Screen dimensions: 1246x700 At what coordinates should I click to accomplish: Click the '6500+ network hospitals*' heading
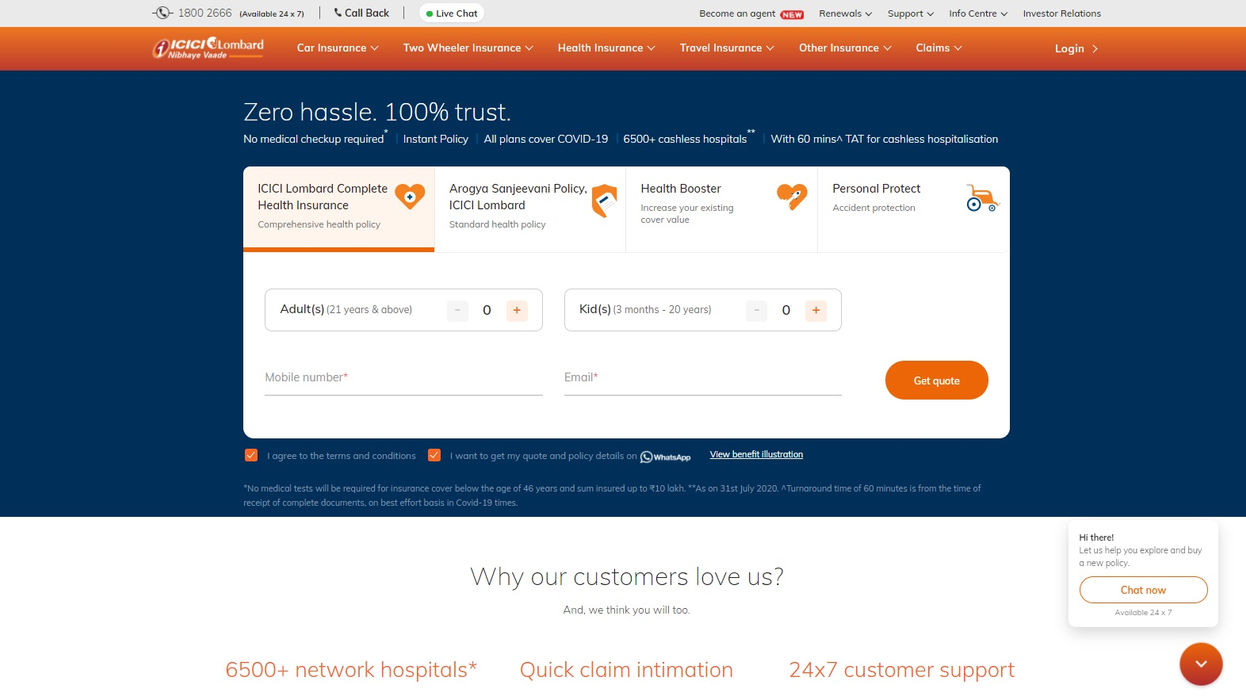[x=351, y=670]
